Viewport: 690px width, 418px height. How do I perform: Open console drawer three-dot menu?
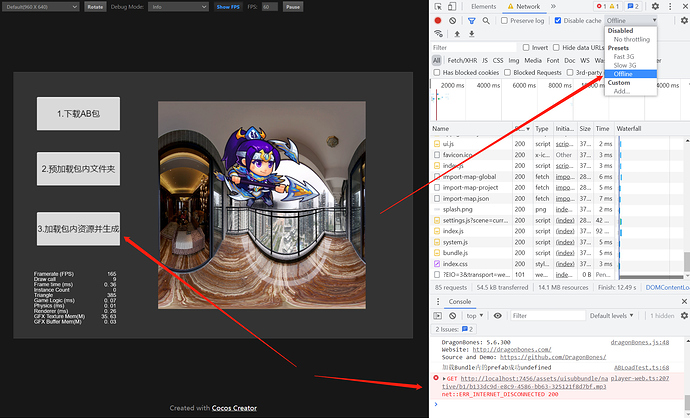pyautogui.click(x=437, y=301)
